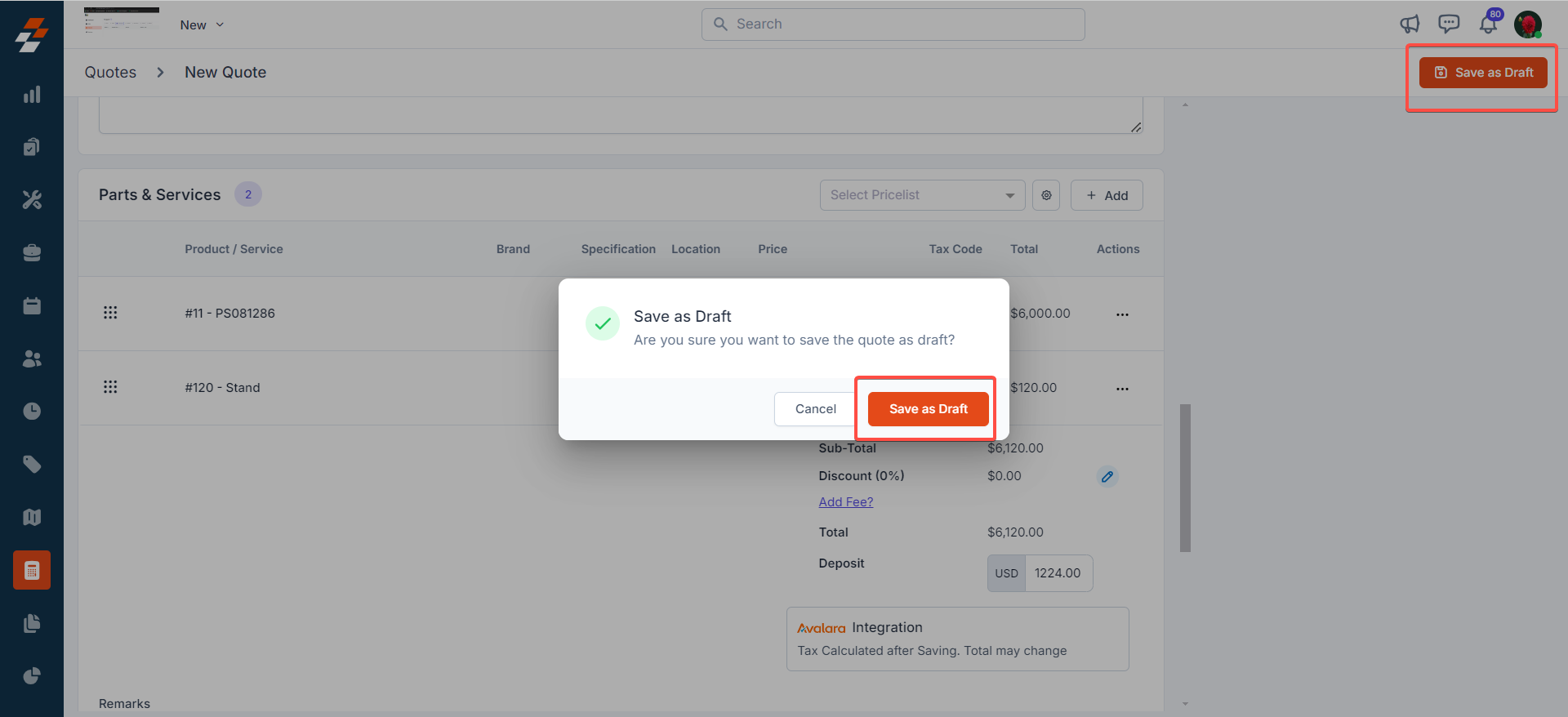This screenshot has height=717, width=1568.
Task: Click the pricelist settings gear icon
Action: pos(1046,195)
